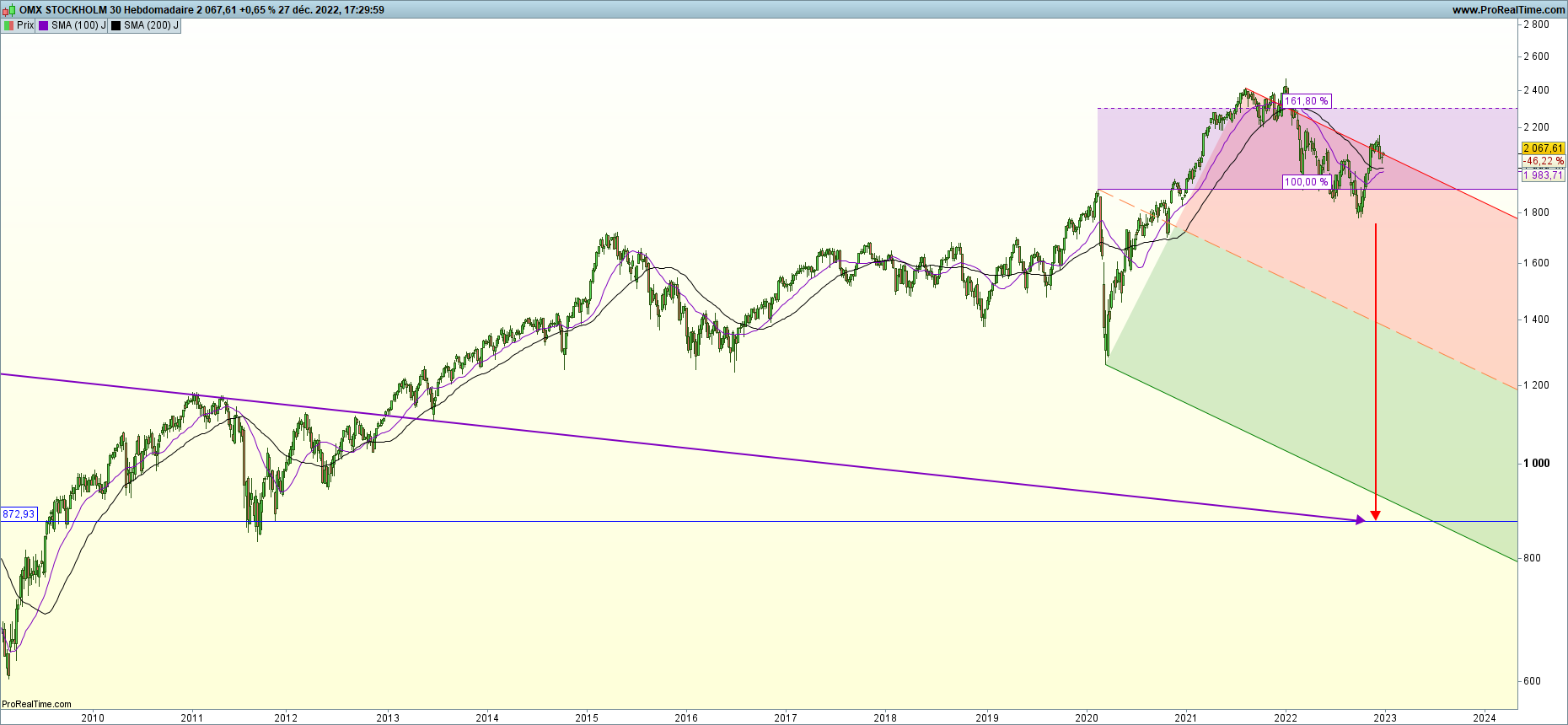Select the 100,00 % Fibonacci level label

tap(1307, 182)
